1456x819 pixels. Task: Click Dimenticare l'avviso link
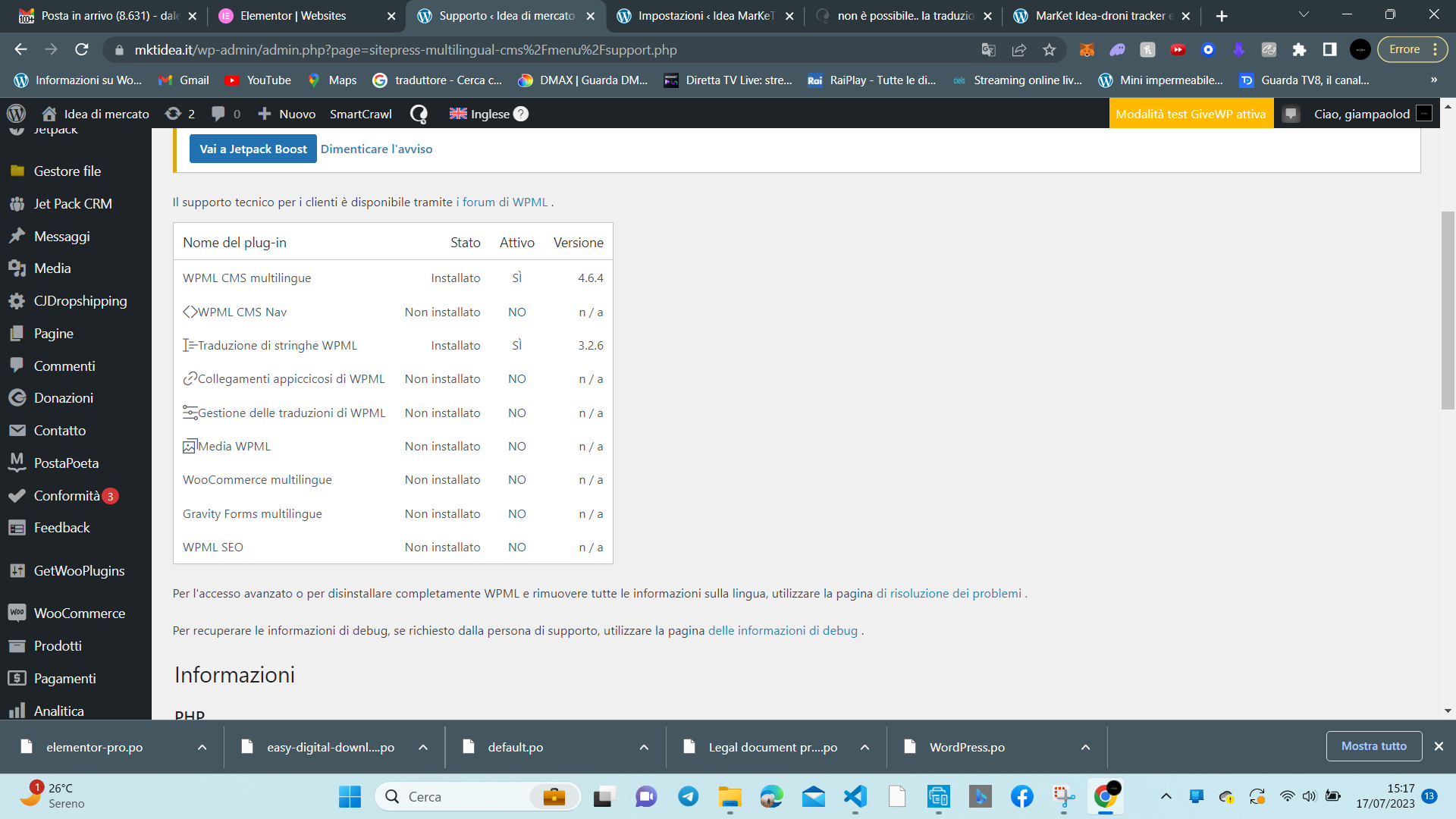[377, 149]
